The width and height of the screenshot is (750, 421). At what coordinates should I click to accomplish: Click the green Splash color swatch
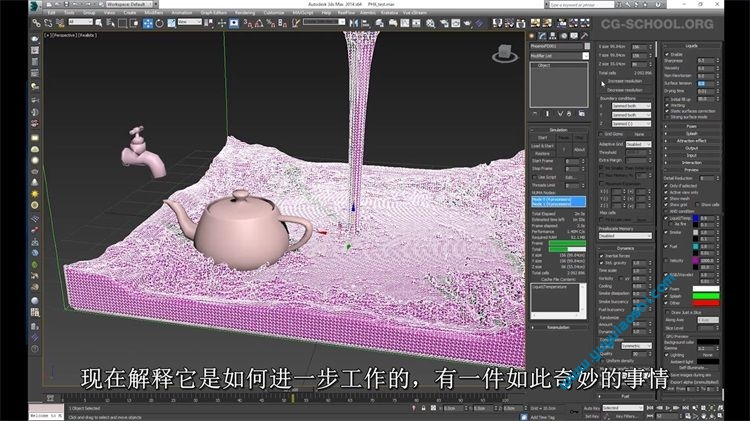tap(707, 296)
